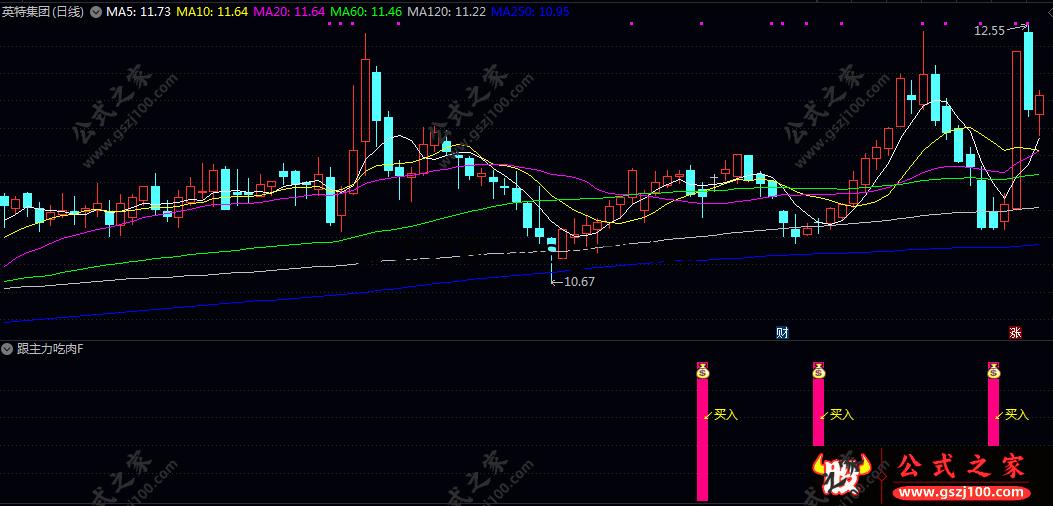Screen dimensions: 1053x506
Task: Open the dropdown beside 英特集团(日线) title
Action: pos(95,12)
